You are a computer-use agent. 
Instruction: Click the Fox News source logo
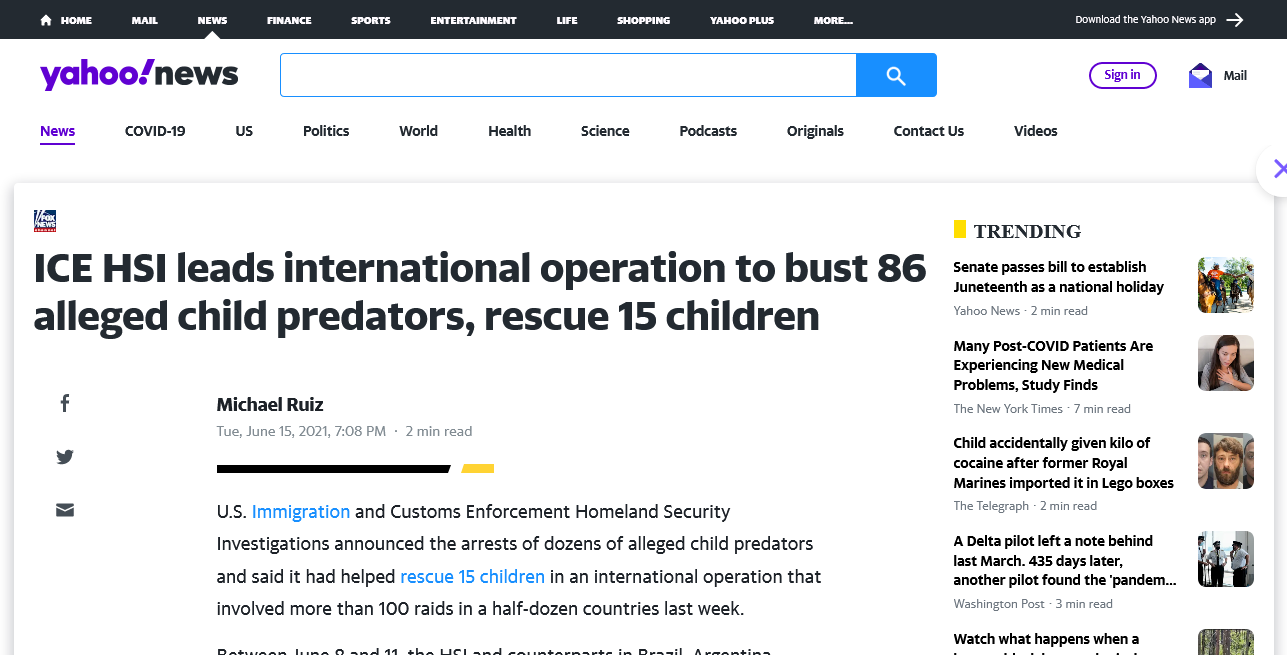[x=45, y=221]
